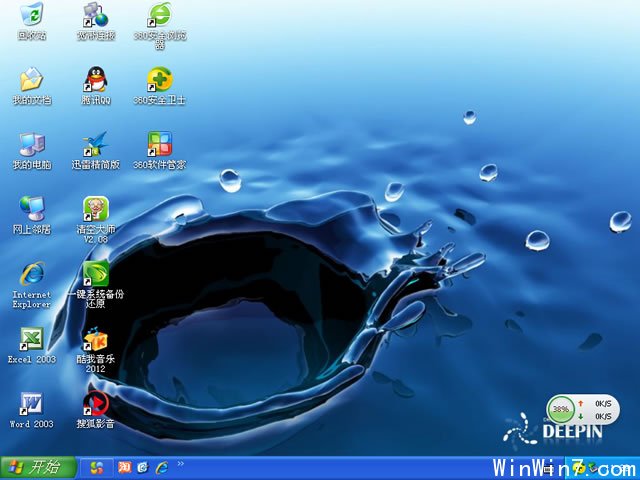Open the Start (开始) menu button
The width and height of the screenshot is (640, 480).
pos(34,467)
